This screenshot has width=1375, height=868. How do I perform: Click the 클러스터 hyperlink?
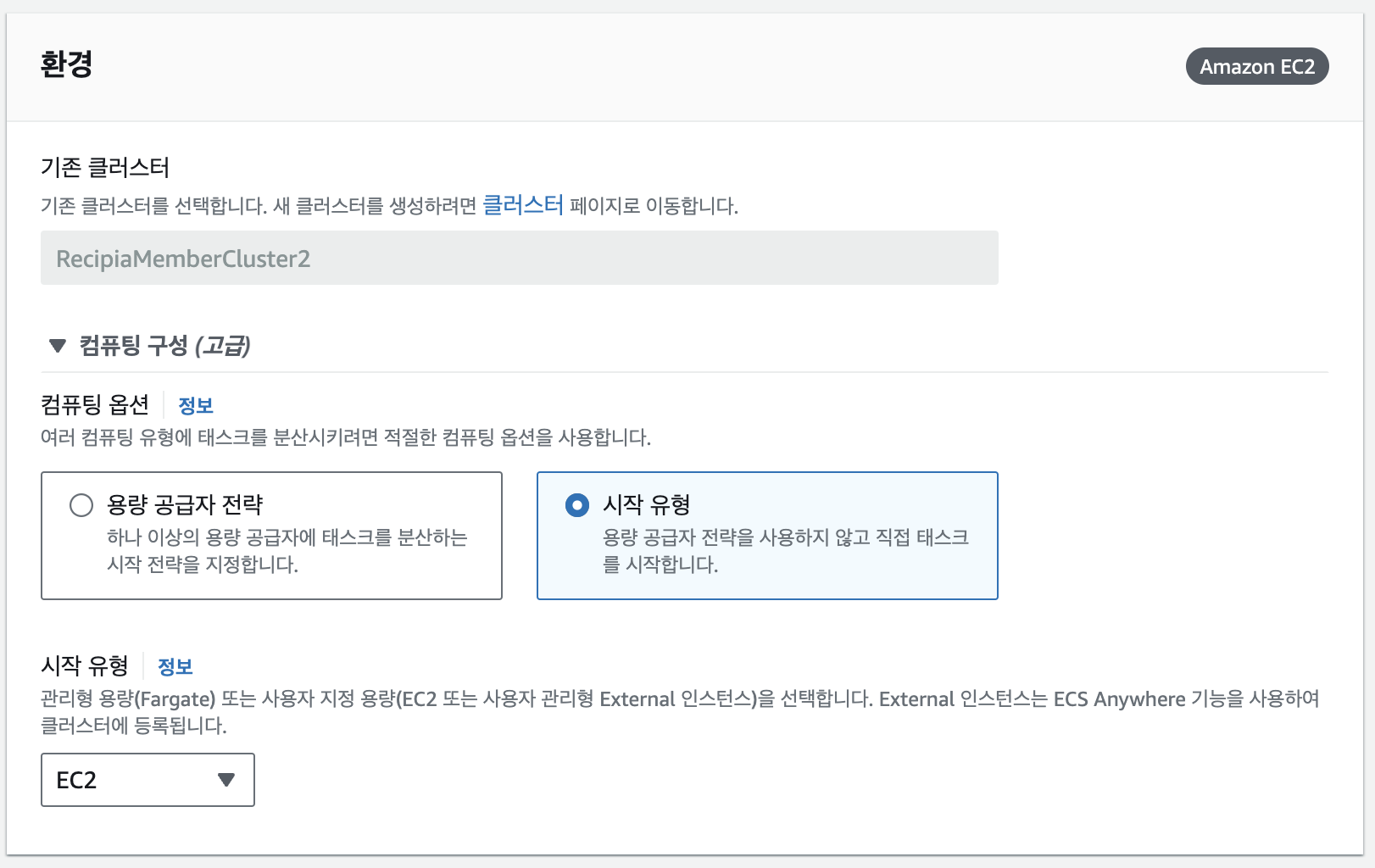tap(523, 203)
